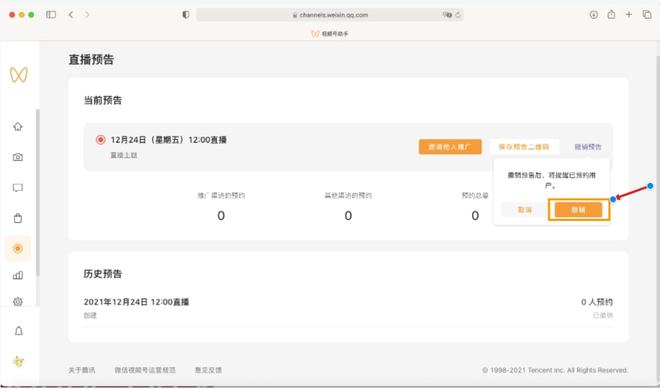The height and width of the screenshot is (389, 660).
Task: Open the bar chart data icon
Action: tap(18, 275)
